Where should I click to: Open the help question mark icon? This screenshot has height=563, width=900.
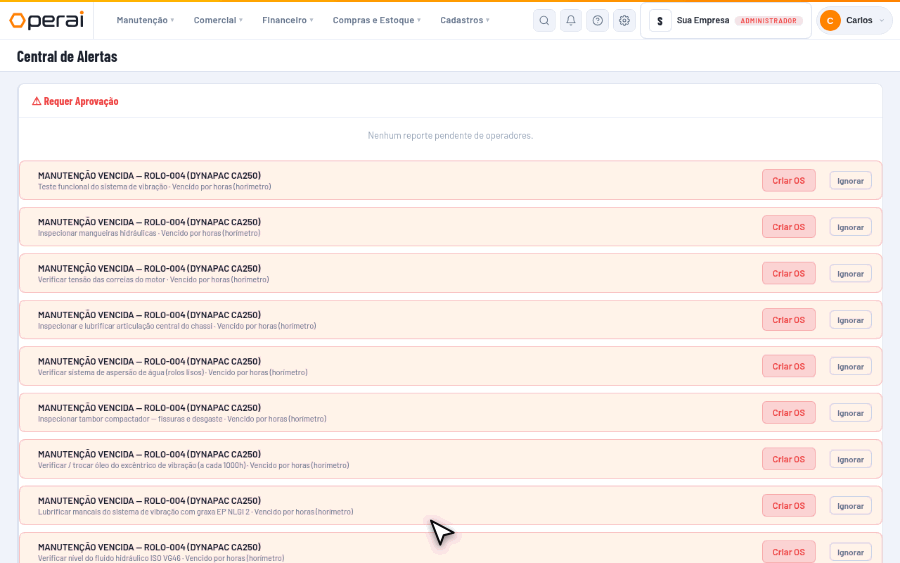[x=598, y=21]
